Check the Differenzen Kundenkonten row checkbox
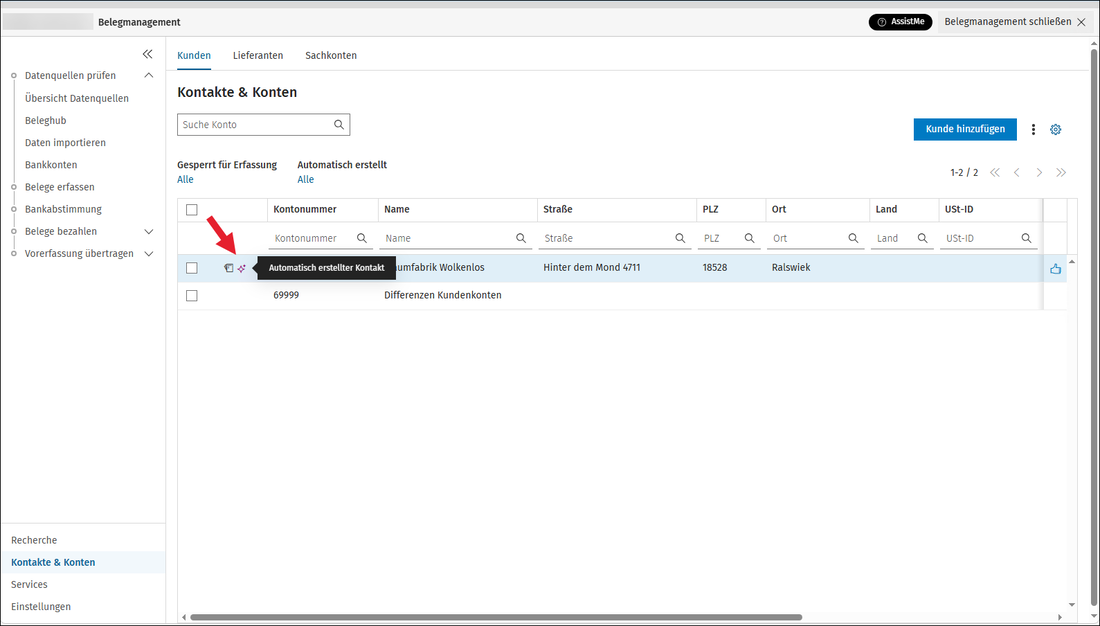The width and height of the screenshot is (1100, 626). coord(192,296)
